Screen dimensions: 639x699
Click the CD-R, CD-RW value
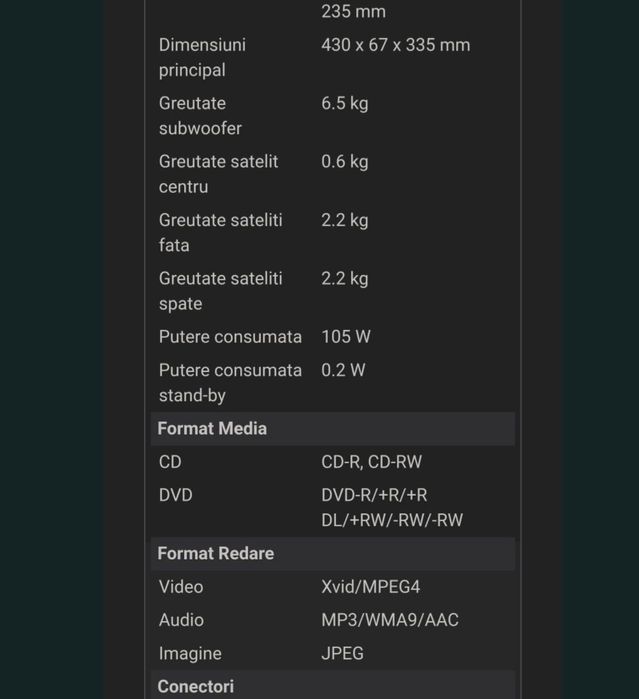[x=371, y=462]
